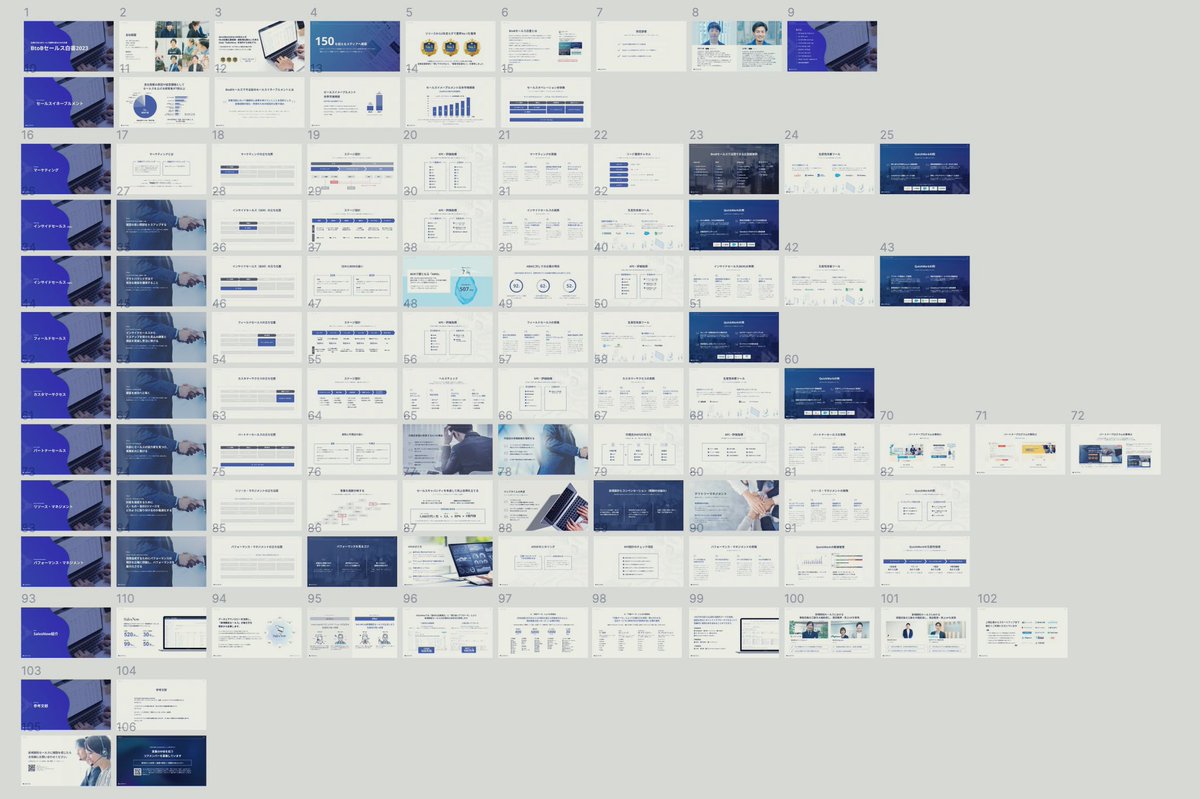Select slide 19 in the マーケティング row
Screen dimensions: 1200x799
click(354, 168)
